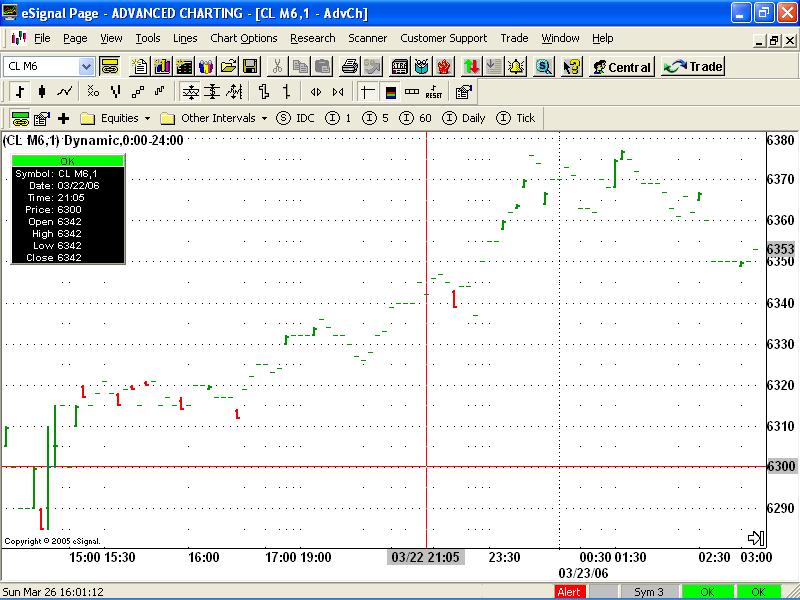800x600 pixels.
Task: Open the Chart Options menu
Action: click(x=243, y=38)
